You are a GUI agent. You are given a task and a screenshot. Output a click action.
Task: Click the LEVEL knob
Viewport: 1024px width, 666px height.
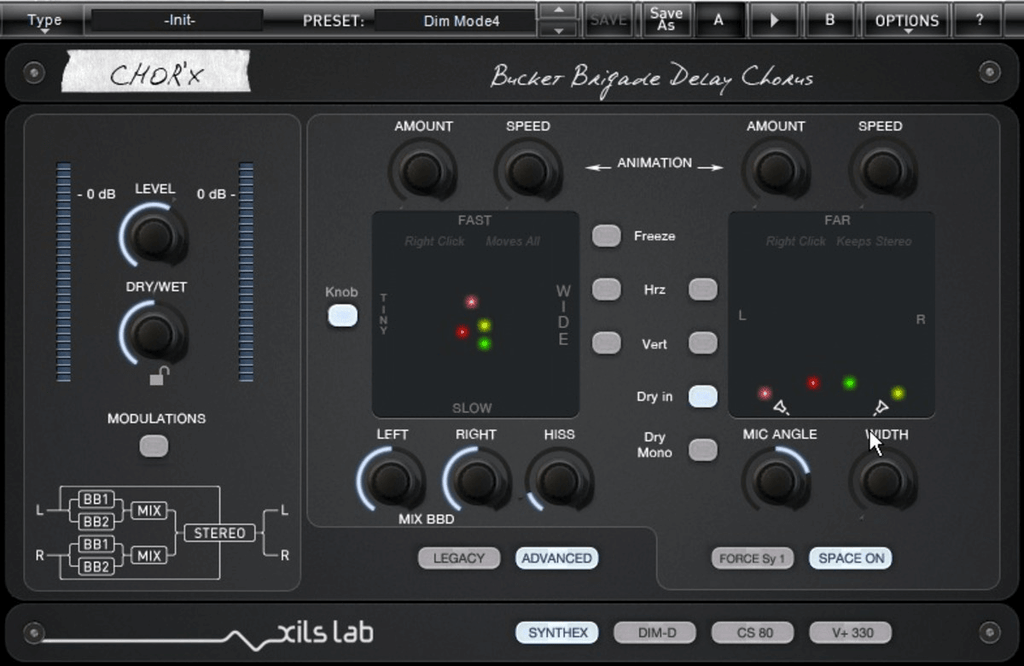click(x=153, y=235)
